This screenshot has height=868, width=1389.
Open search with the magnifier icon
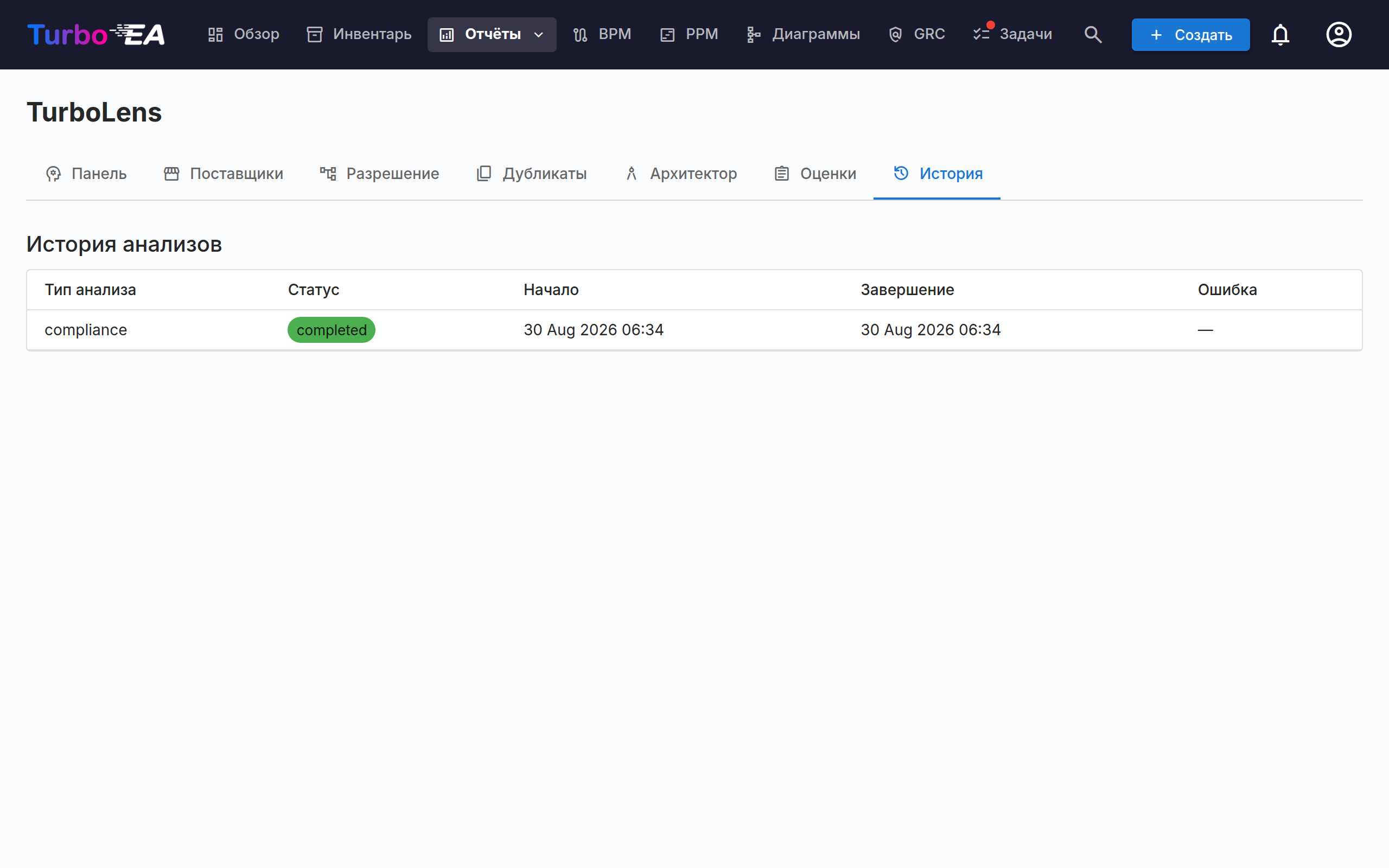1093,34
